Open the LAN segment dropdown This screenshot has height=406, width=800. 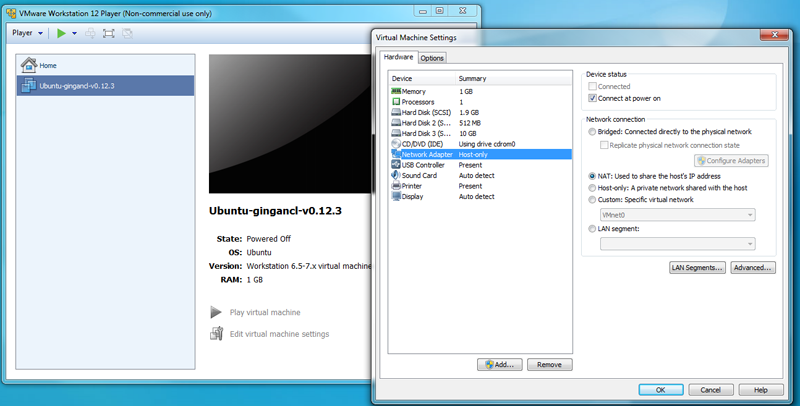678,244
